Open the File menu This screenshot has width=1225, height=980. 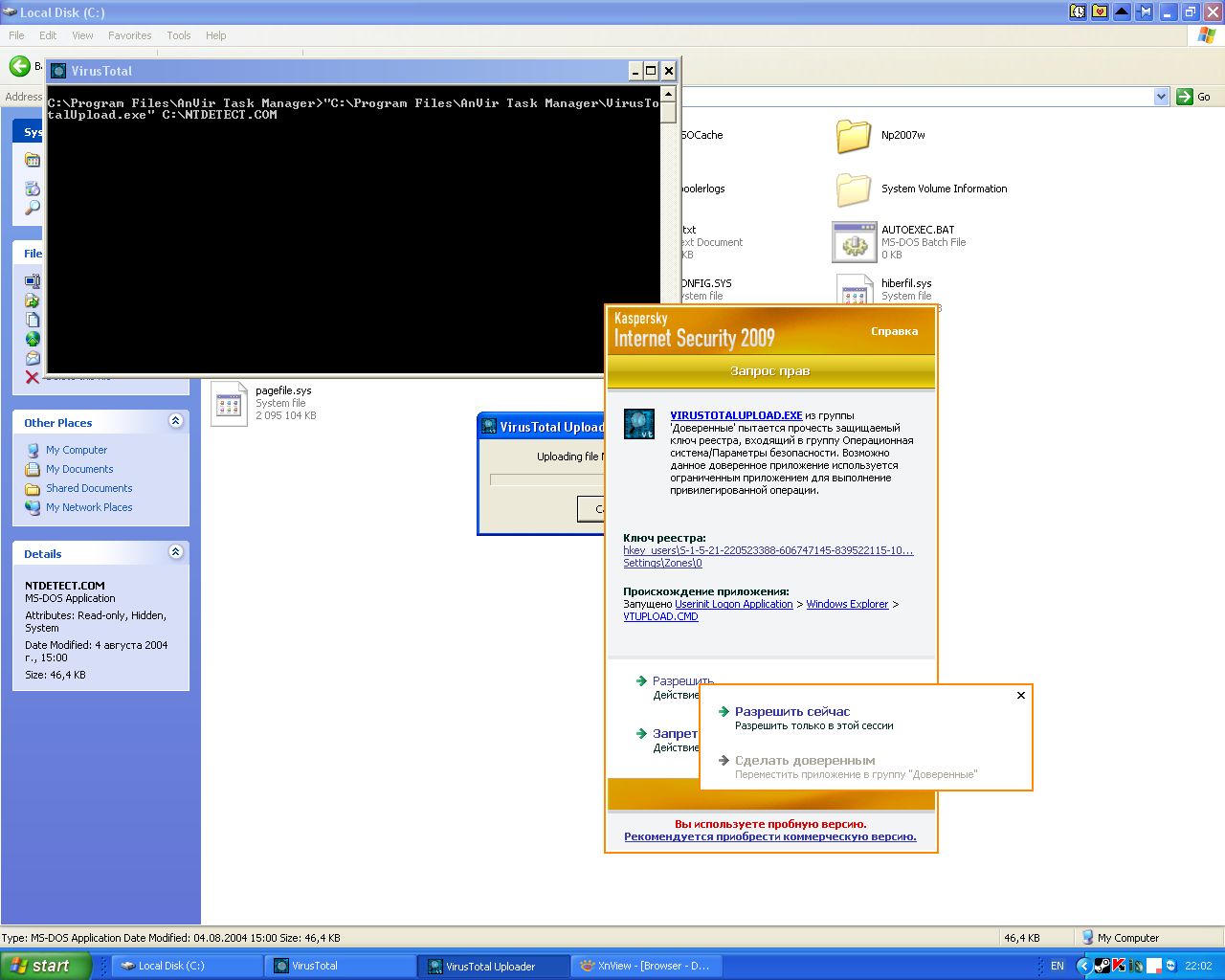pos(16,35)
